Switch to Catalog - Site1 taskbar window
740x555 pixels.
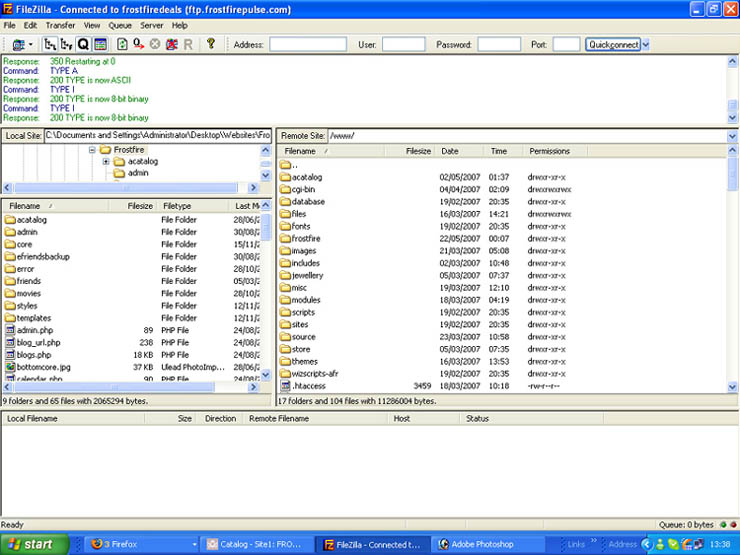click(x=255, y=544)
